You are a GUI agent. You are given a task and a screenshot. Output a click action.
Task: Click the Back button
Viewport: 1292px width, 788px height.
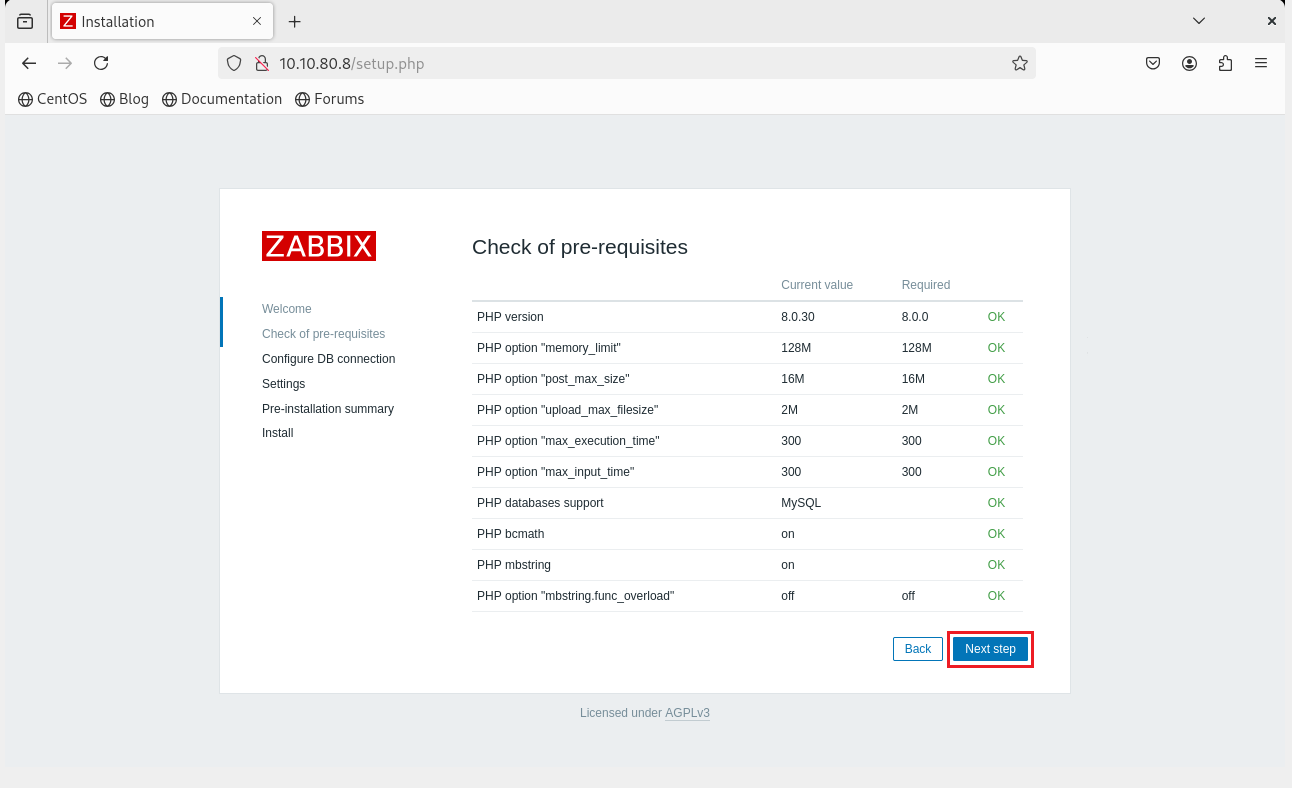pyautogui.click(x=918, y=649)
